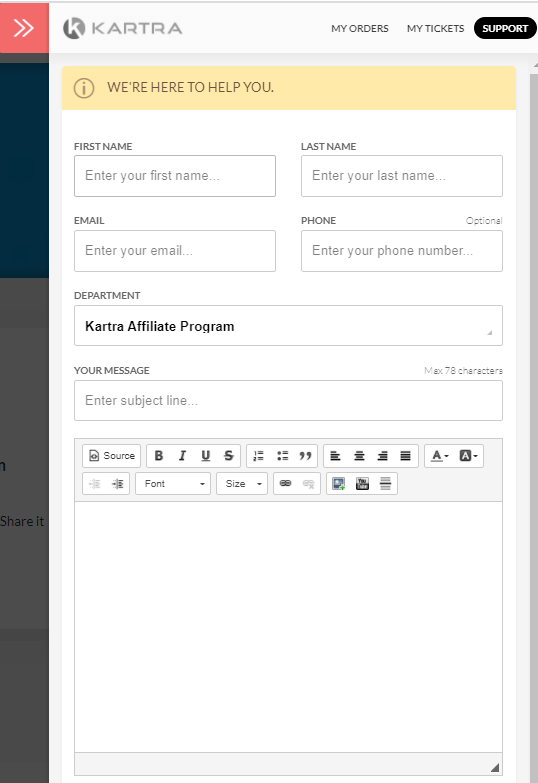Embed a YouTube video
This screenshot has width=538, height=783.
[x=362, y=483]
